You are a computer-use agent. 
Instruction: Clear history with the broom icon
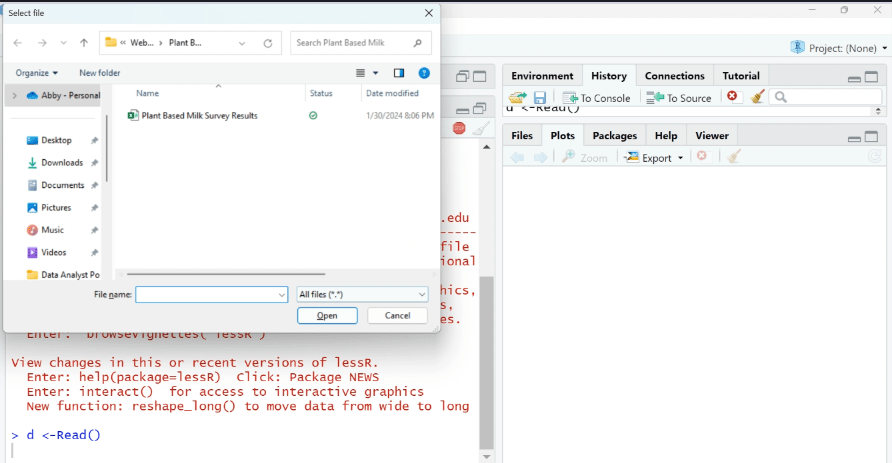point(758,97)
